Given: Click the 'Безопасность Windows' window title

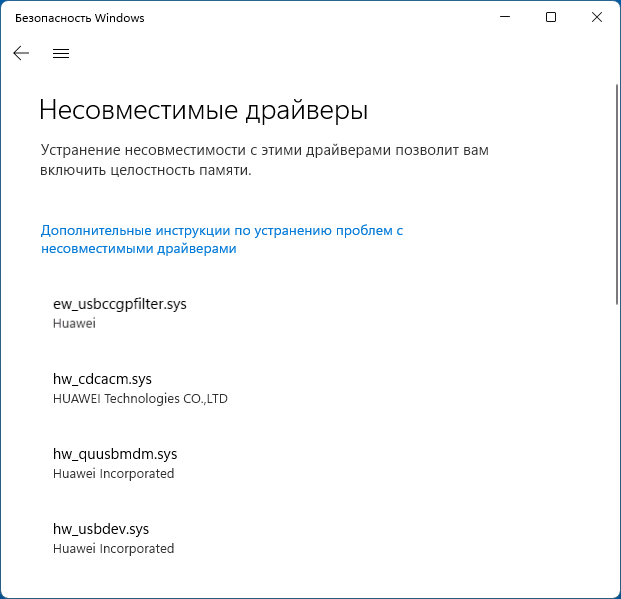Looking at the screenshot, I should coord(80,18).
